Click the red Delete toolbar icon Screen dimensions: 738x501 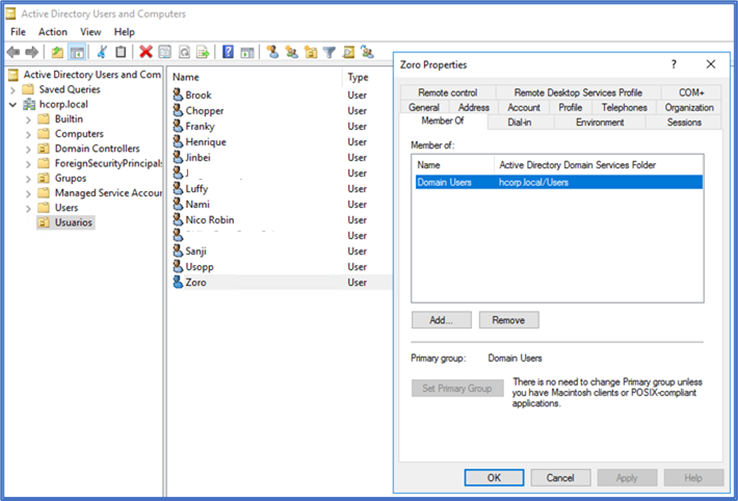(146, 52)
